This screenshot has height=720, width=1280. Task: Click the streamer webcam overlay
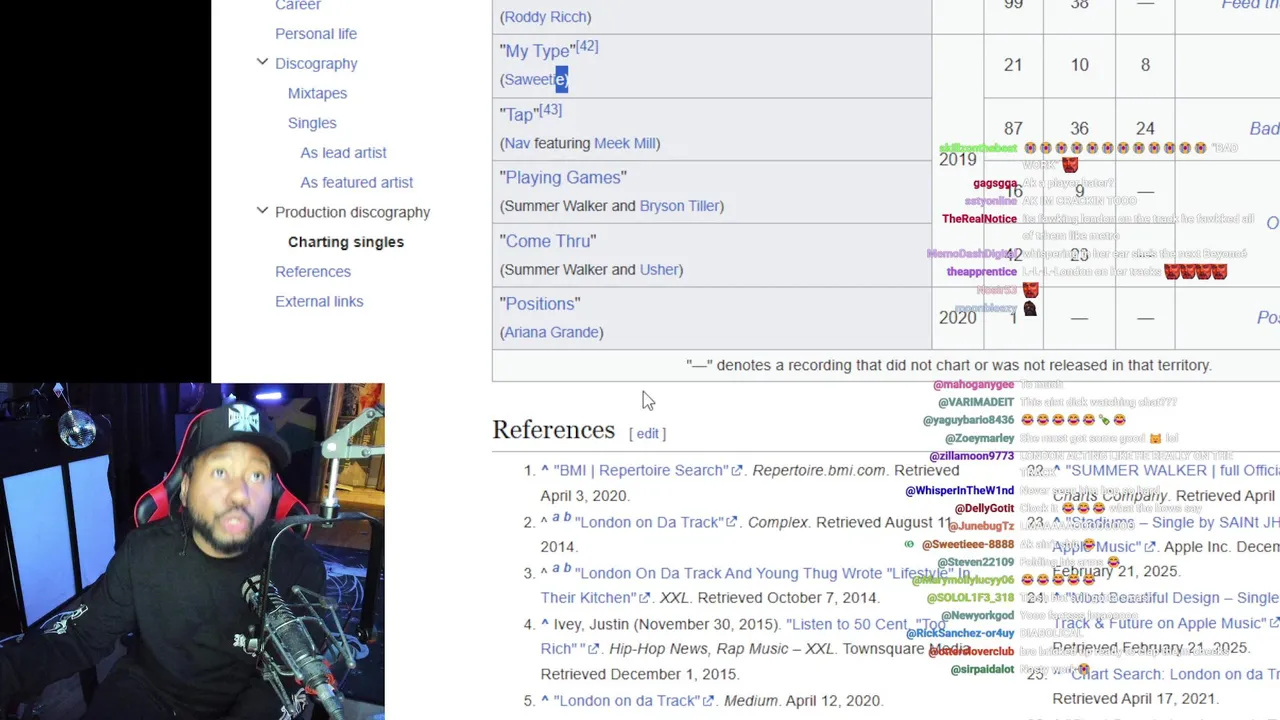(192, 551)
